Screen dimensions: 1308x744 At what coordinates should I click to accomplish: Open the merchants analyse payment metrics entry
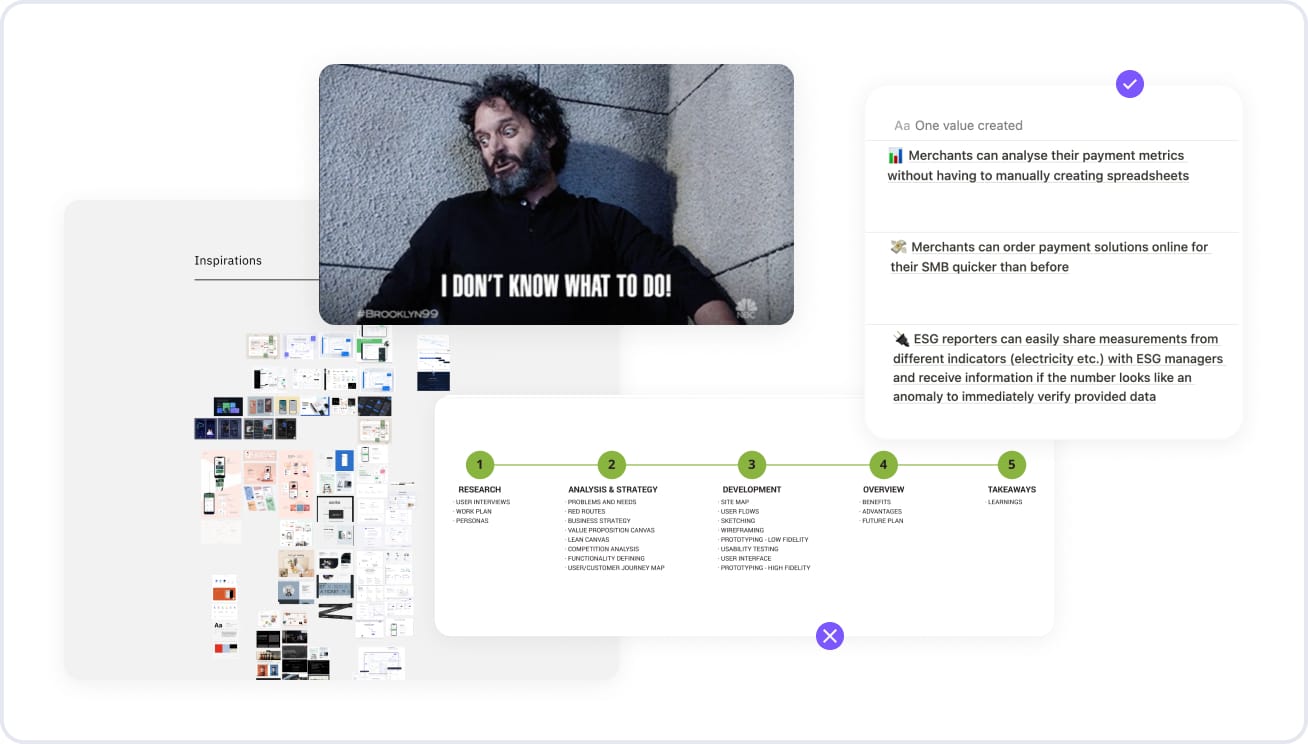coord(1038,166)
